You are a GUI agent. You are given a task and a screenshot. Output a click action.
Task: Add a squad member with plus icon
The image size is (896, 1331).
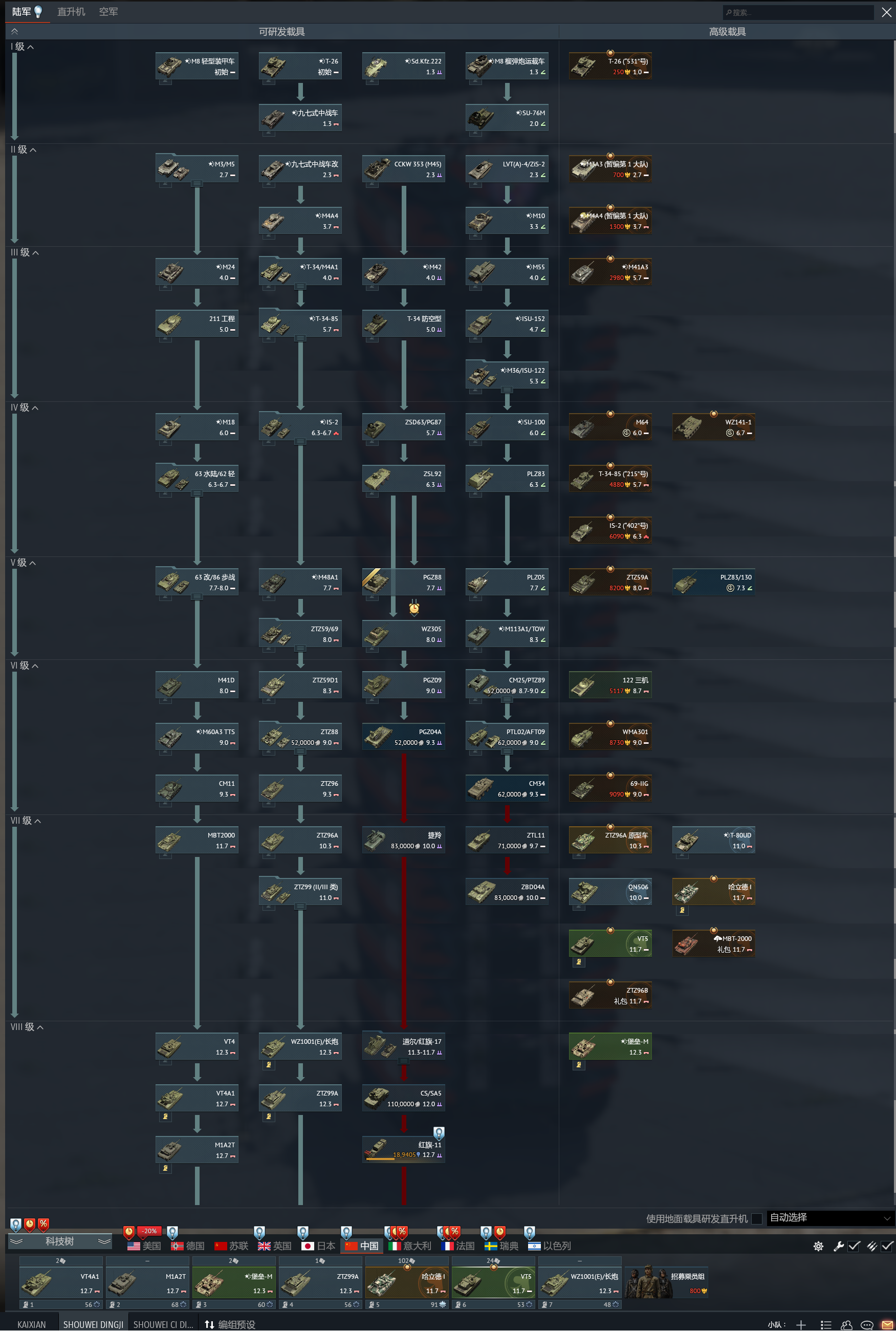coord(801,1325)
